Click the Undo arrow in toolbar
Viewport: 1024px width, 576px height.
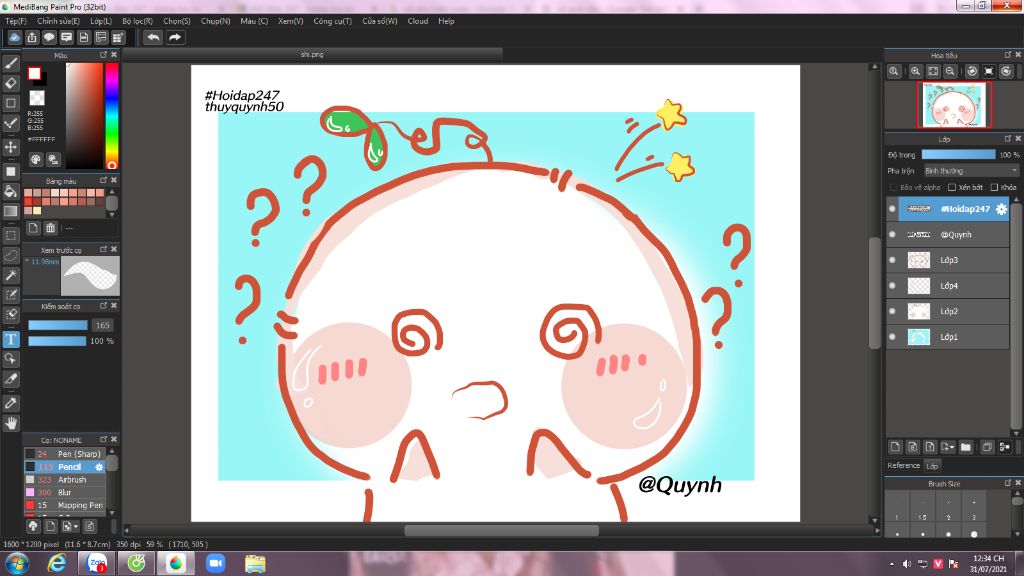(x=153, y=37)
